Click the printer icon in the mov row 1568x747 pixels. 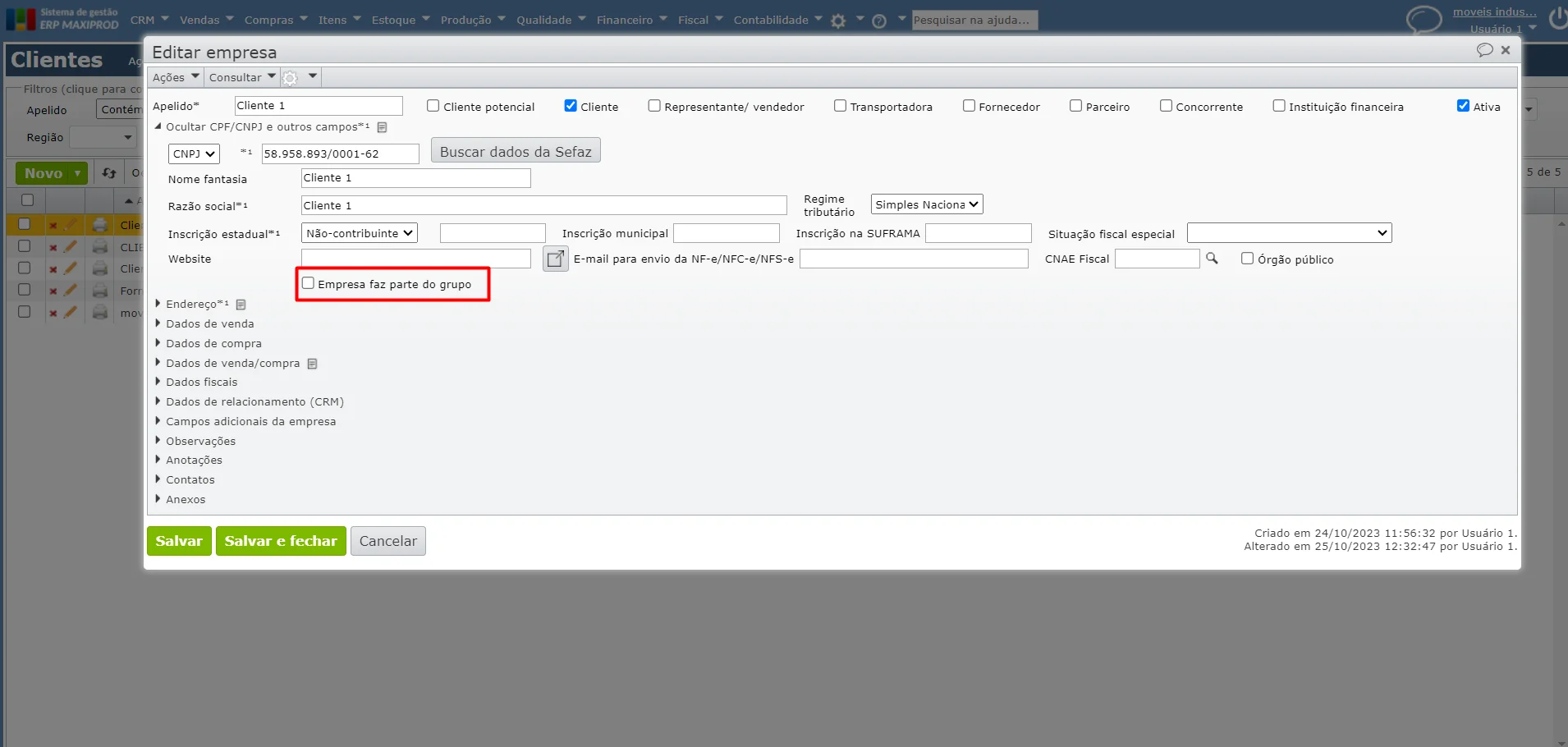tap(100, 314)
